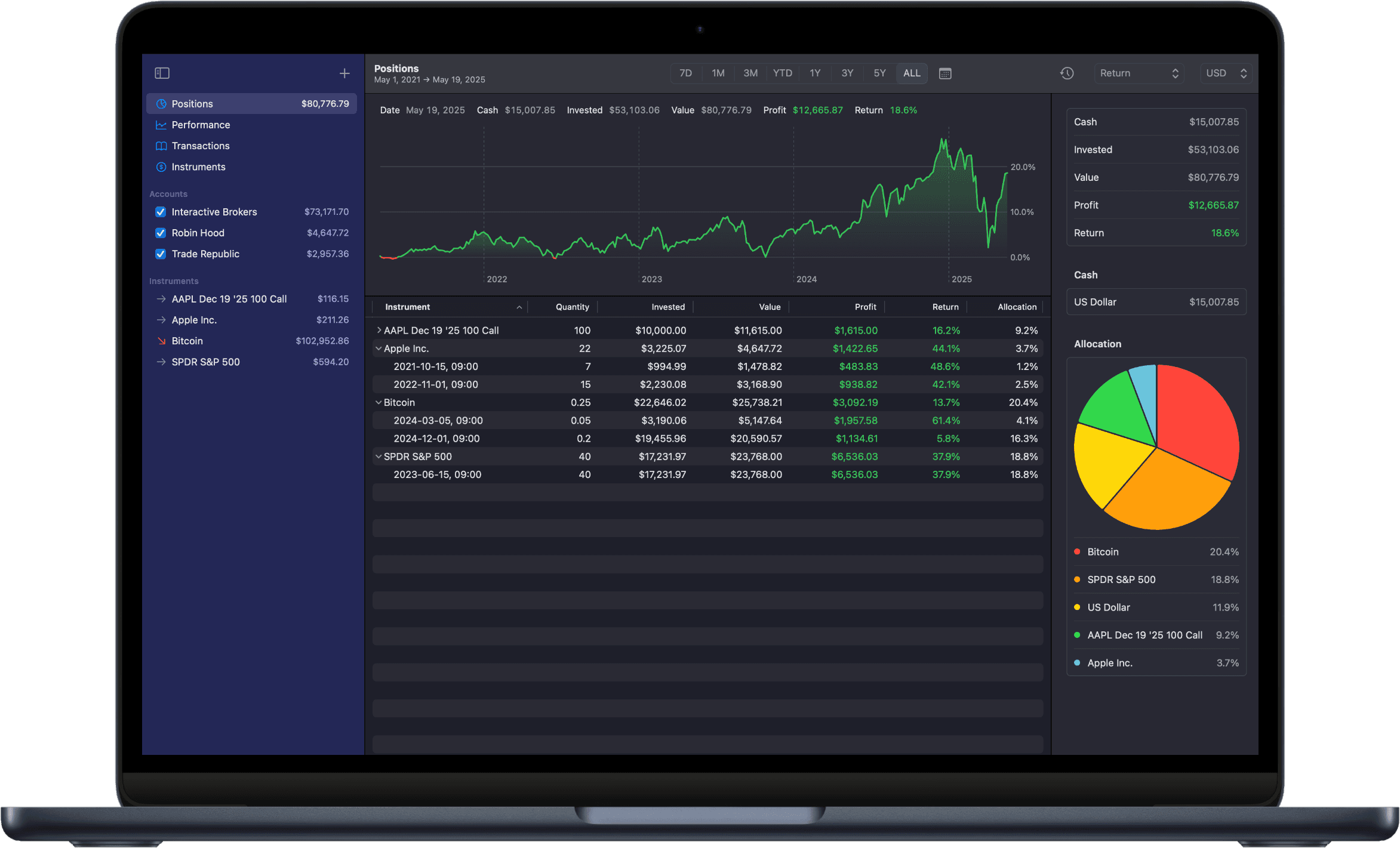Select the 1Y time range tab

[x=815, y=73]
